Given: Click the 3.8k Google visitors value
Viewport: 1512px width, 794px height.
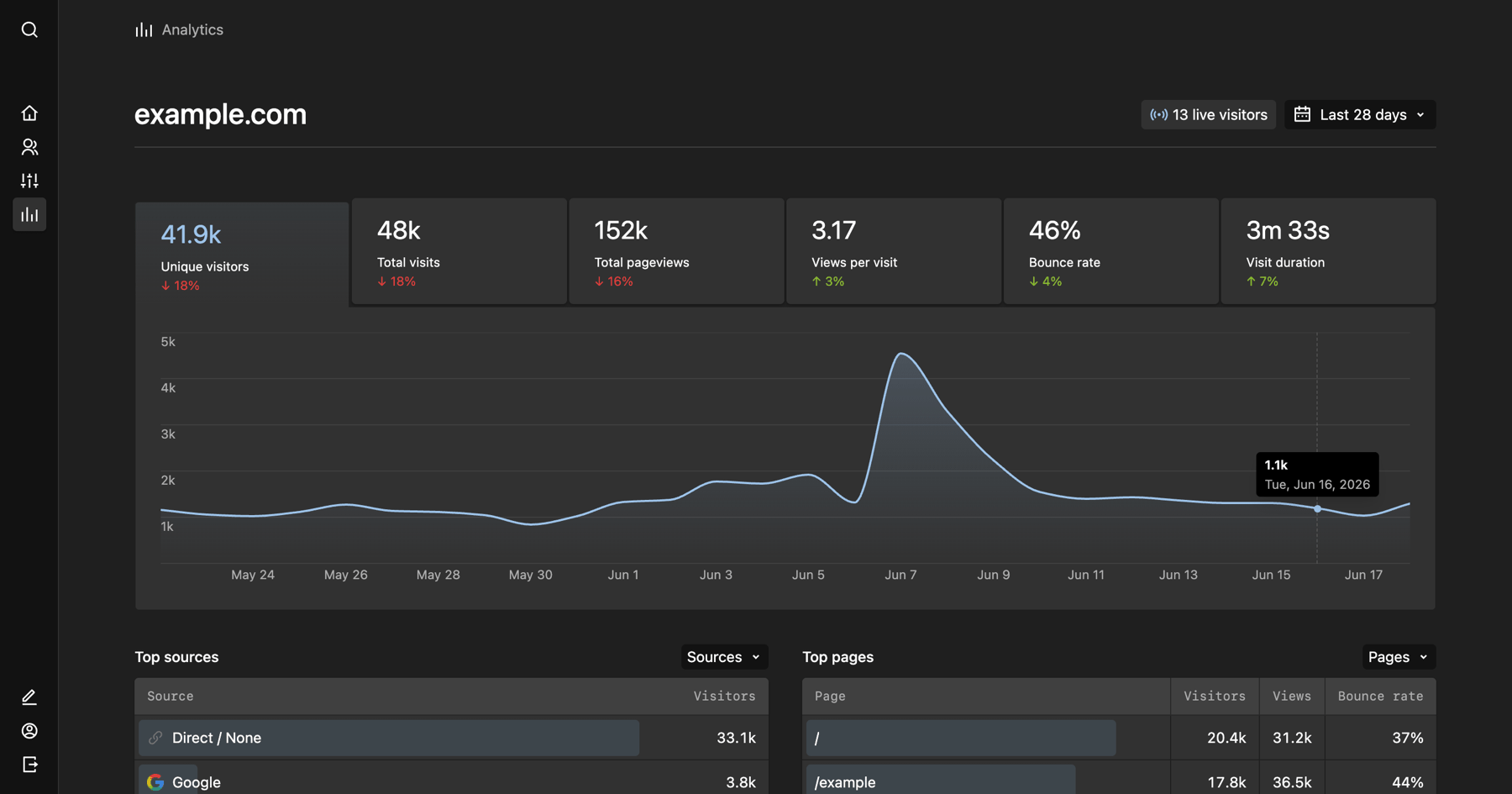Looking at the screenshot, I should (740, 782).
